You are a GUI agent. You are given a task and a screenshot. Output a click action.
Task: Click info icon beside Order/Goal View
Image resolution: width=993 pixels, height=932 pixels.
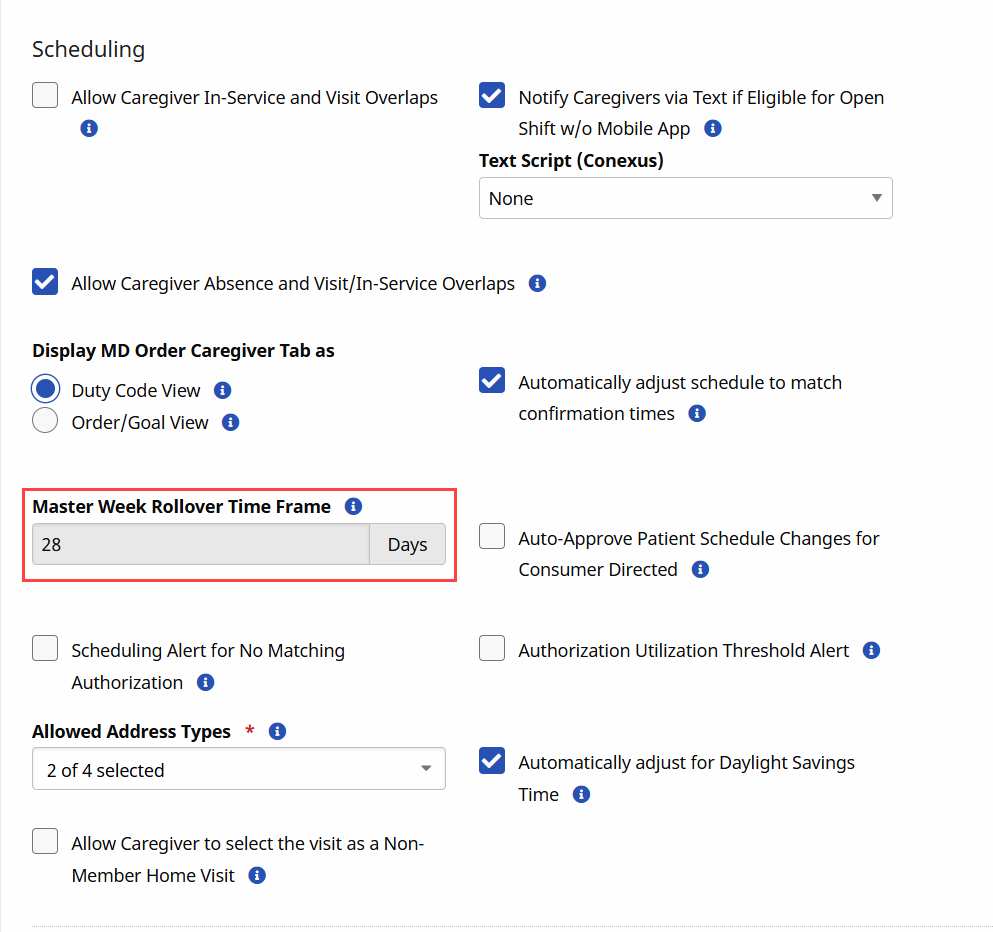(231, 423)
